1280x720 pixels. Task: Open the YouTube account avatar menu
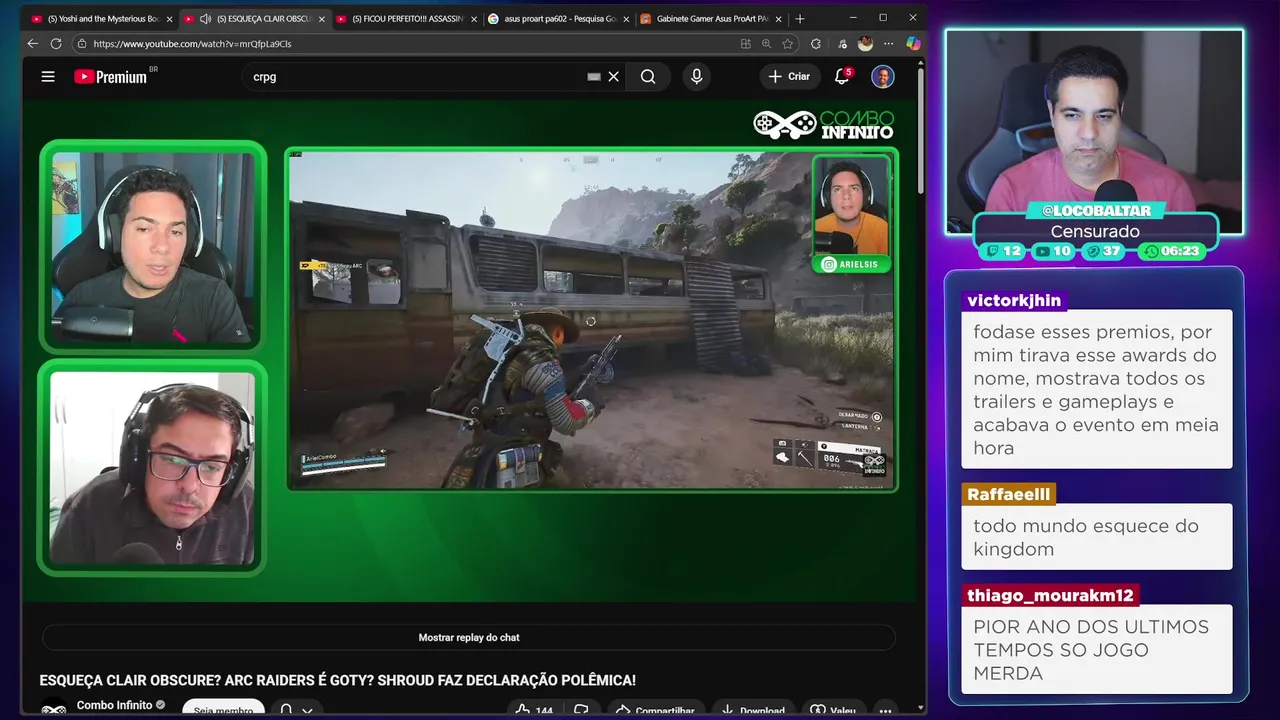coord(882,77)
